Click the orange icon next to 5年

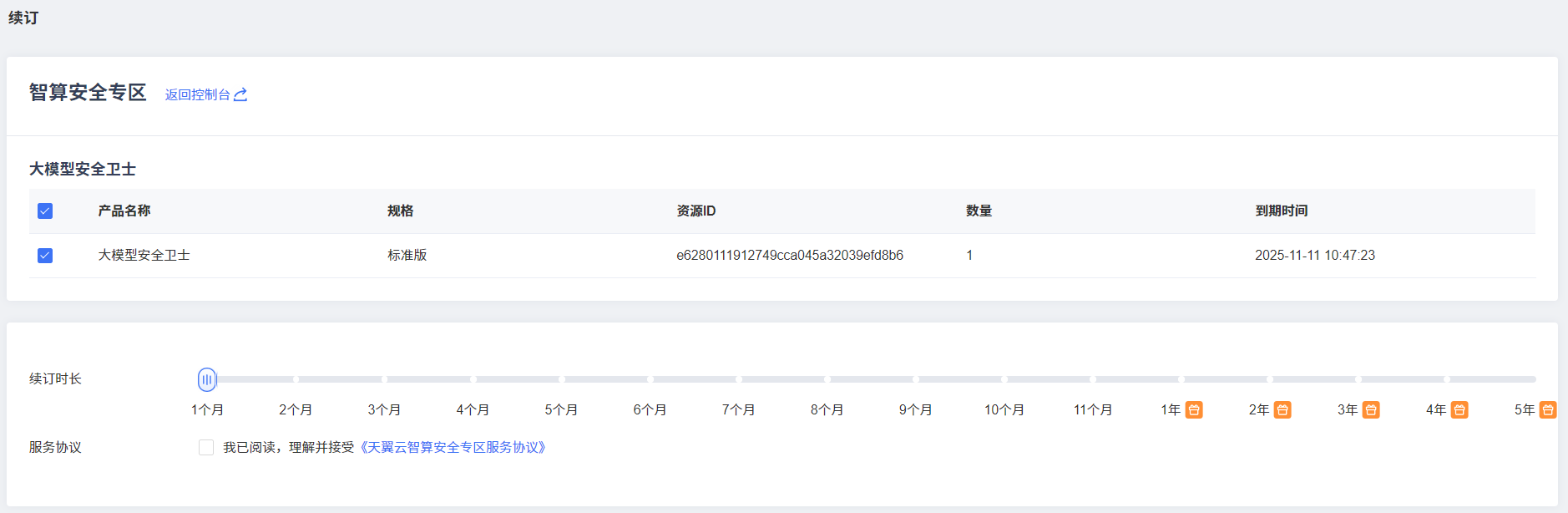tap(1547, 409)
